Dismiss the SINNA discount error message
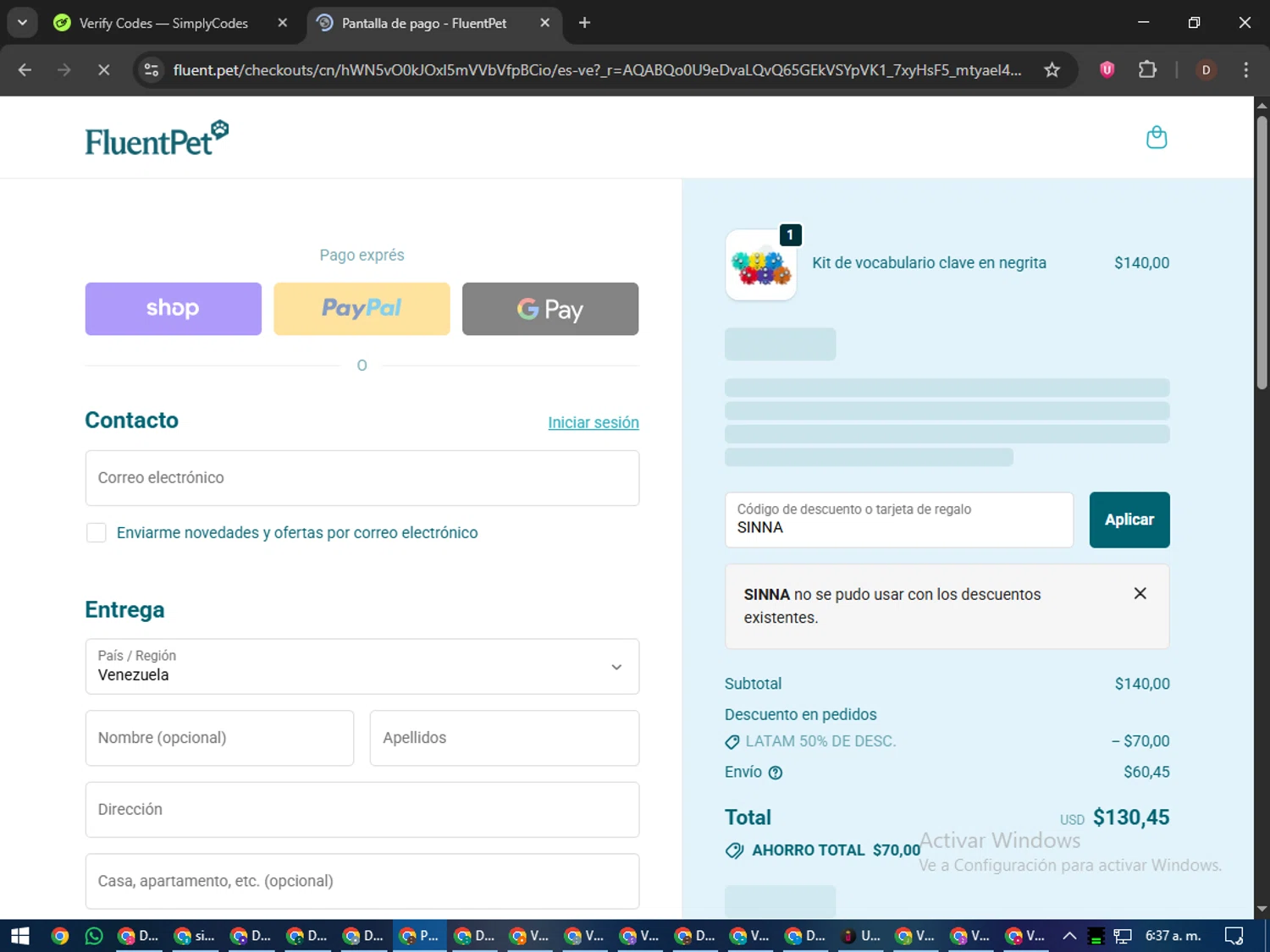Screen dimensions: 1270x952 coord(1140,593)
